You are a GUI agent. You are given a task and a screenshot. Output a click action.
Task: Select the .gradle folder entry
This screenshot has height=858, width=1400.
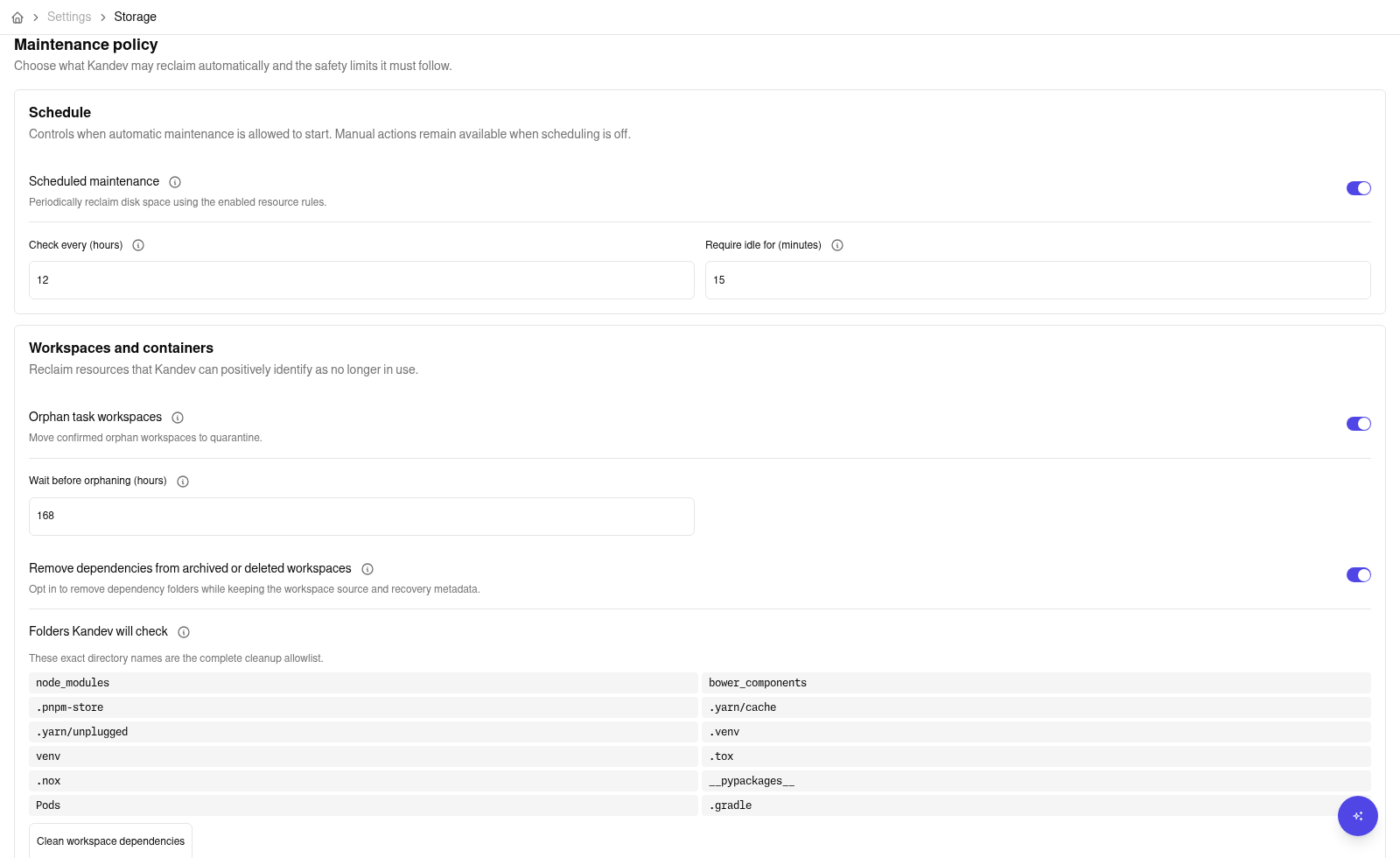point(1036,805)
